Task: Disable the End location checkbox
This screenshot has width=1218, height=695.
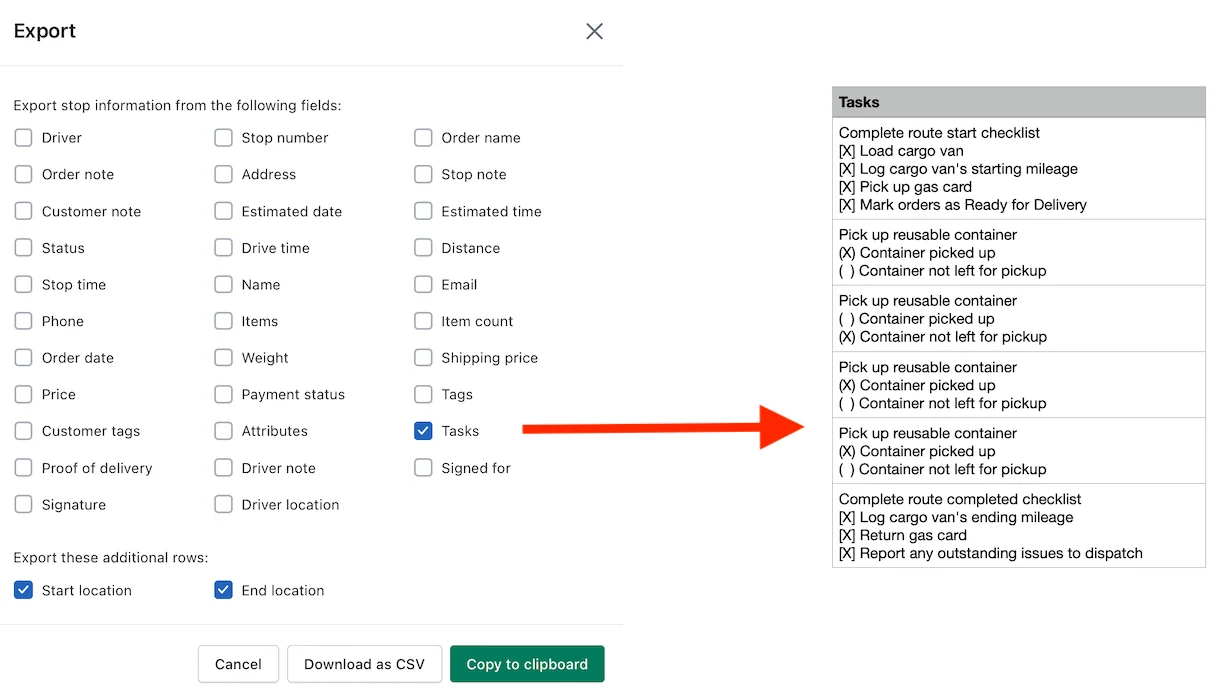Action: [x=223, y=590]
